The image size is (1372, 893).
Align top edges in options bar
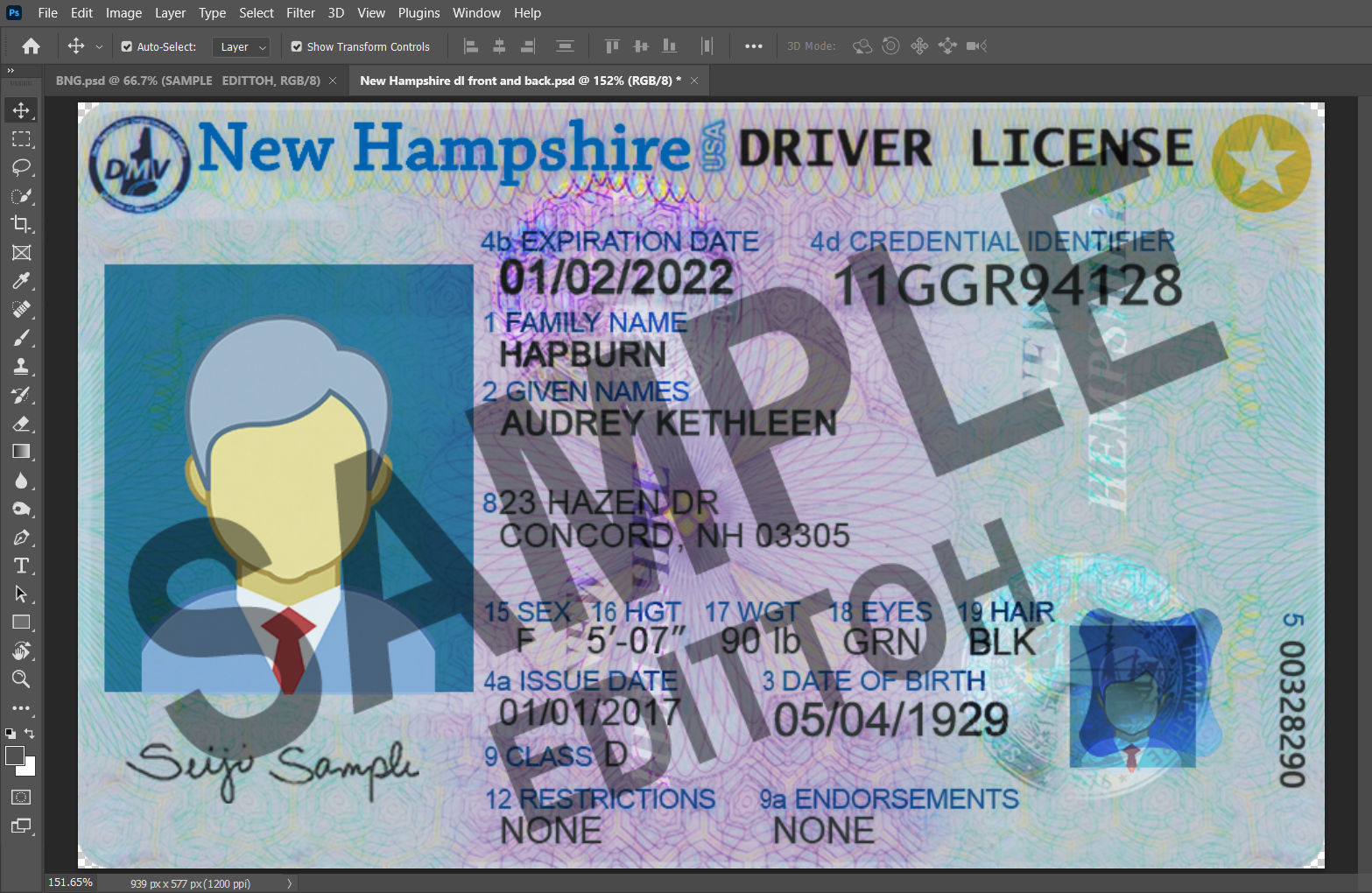coord(612,46)
